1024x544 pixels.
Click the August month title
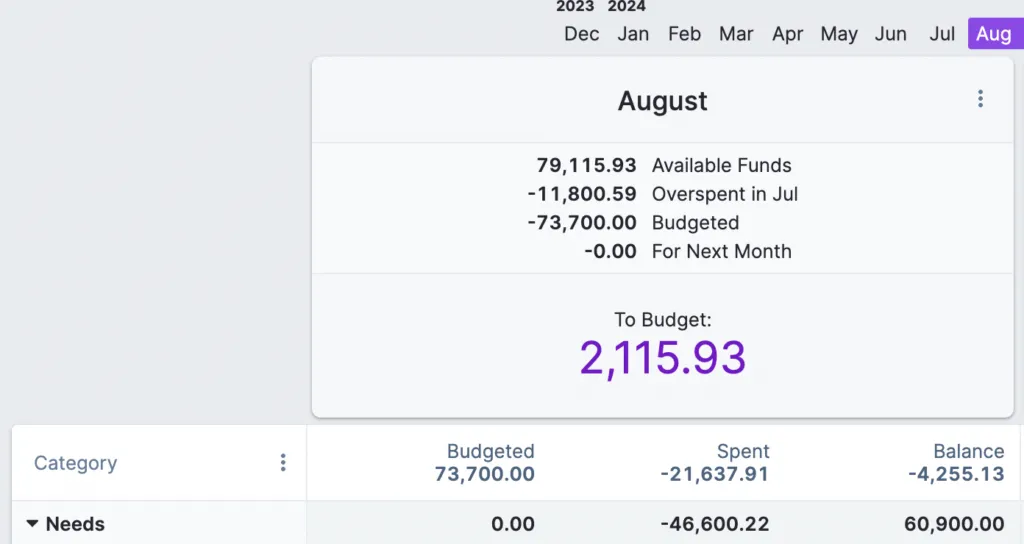(662, 101)
